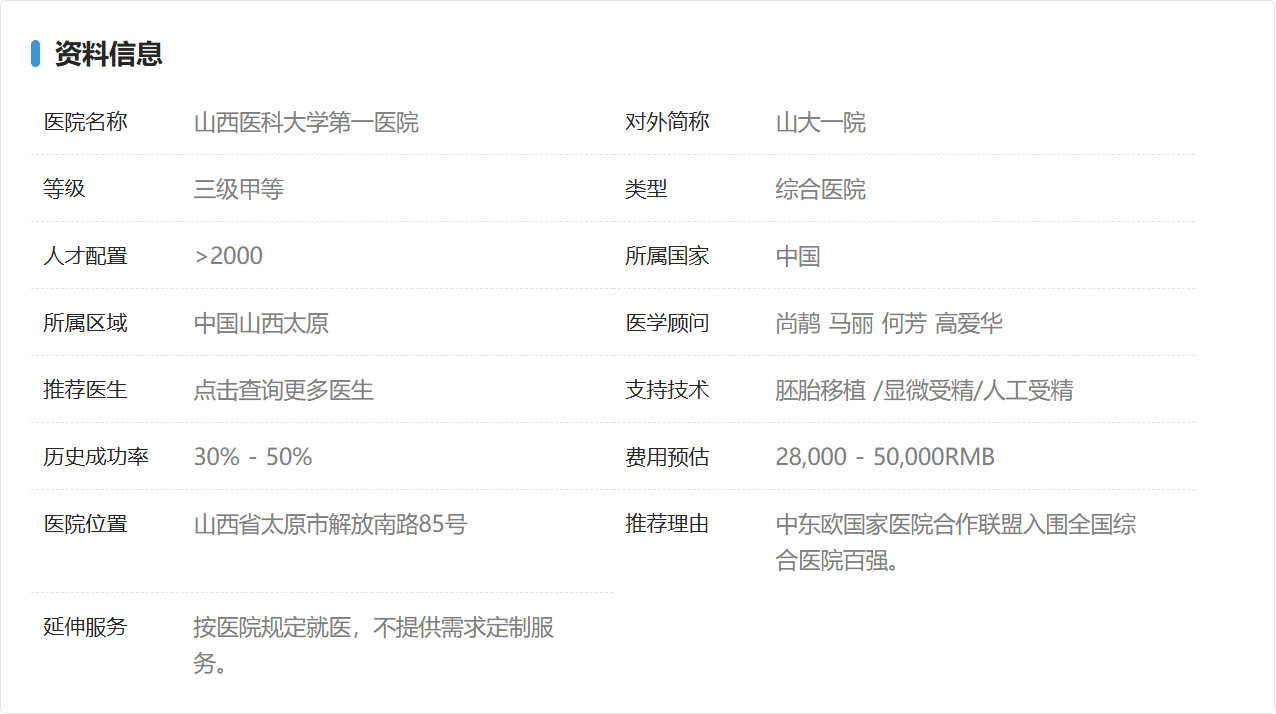1276x714 pixels.
Task: Click the region value 中国山西太原
Action: 261,323
